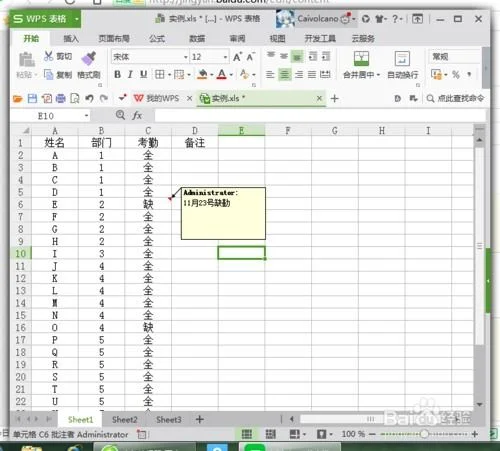Click the zoom out minus button
This screenshot has height=451, width=500.
373,434
